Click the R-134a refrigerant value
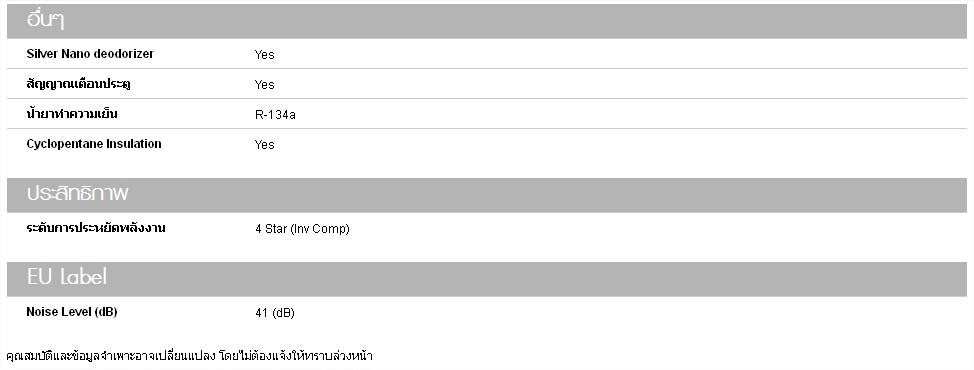974x370 pixels. 275,115
